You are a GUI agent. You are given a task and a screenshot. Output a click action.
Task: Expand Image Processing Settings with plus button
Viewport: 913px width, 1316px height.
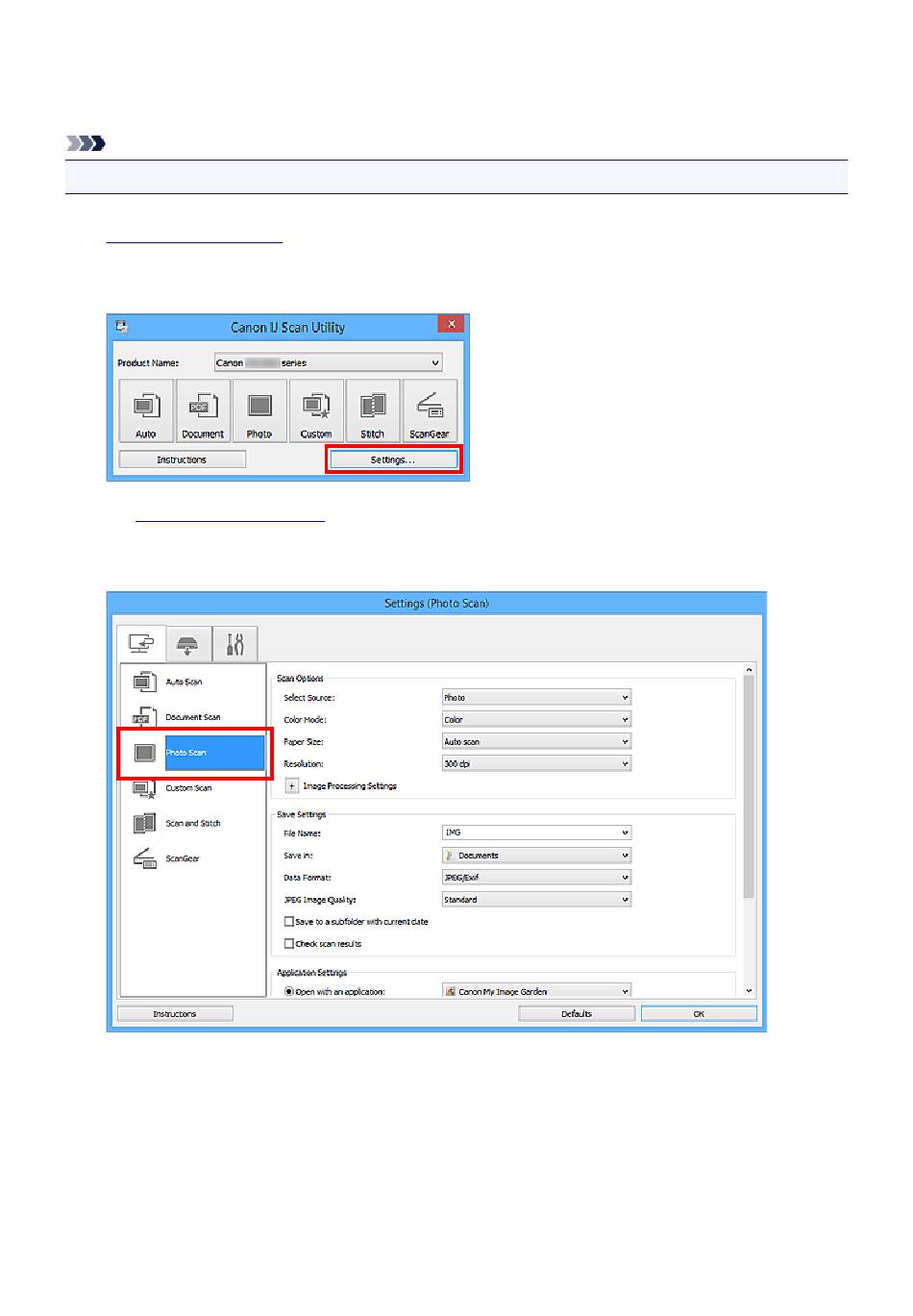[x=292, y=786]
